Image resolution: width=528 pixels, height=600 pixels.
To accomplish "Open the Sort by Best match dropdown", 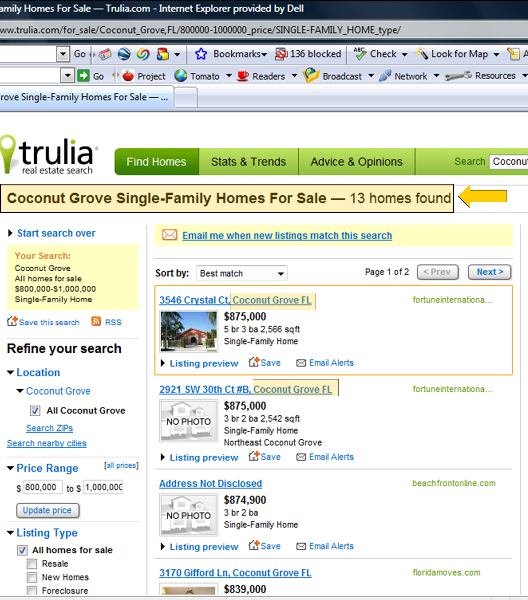I will pos(241,273).
